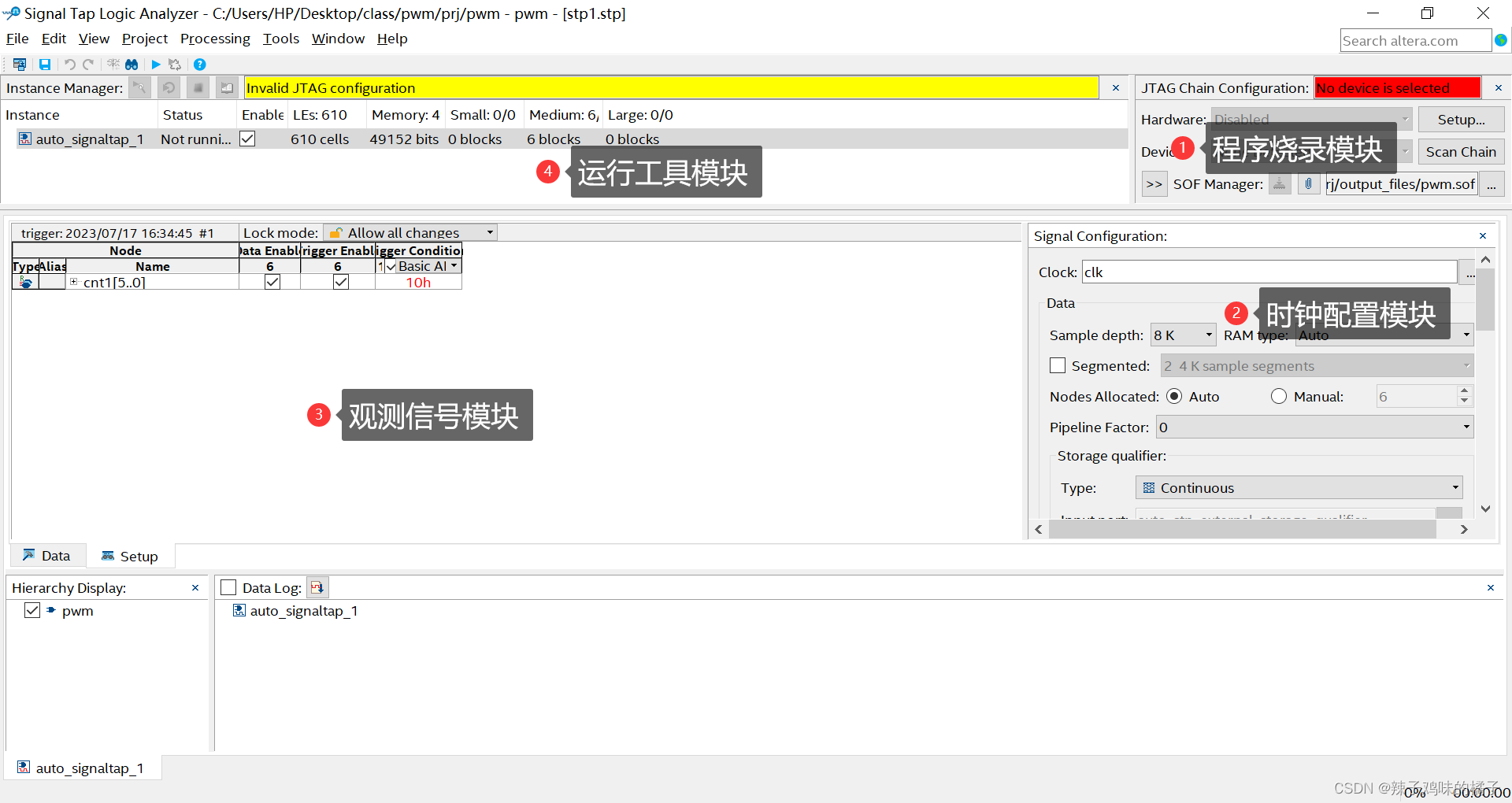Toggle the trigger condition Basic AND checkbox
The image size is (1512, 803).
pyautogui.click(x=391, y=266)
